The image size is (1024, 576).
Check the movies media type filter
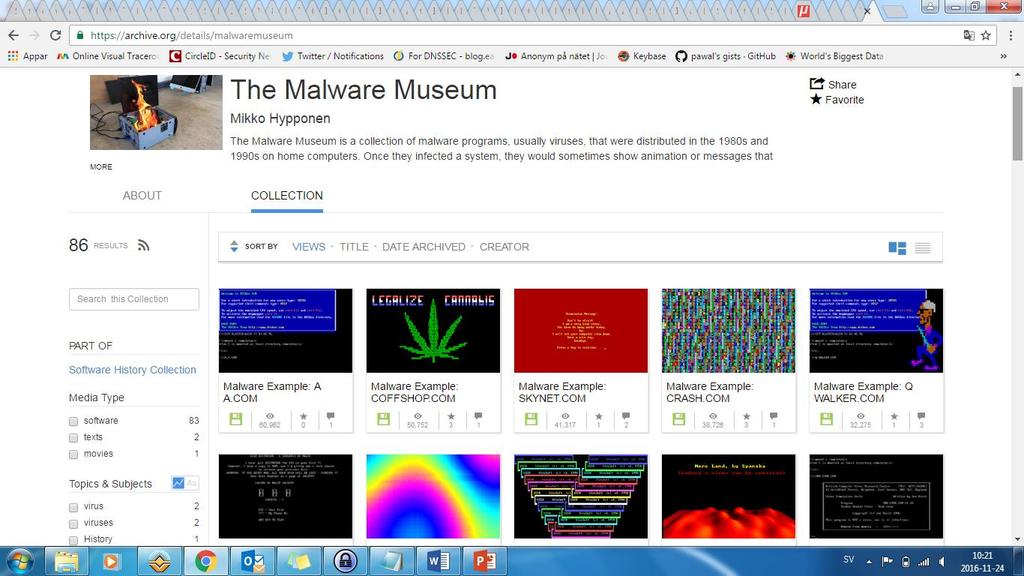(x=73, y=454)
